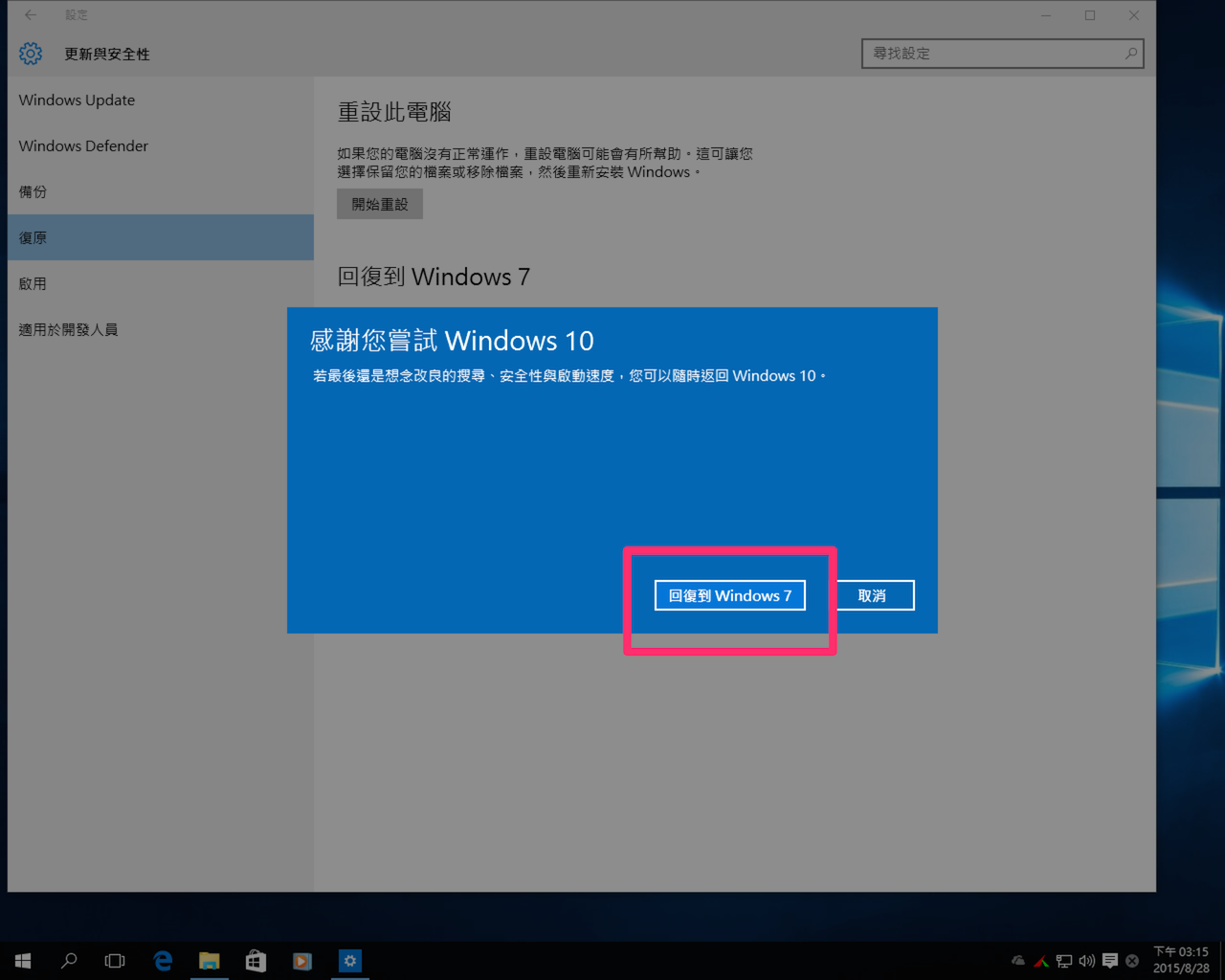The width and height of the screenshot is (1225, 980).
Task: Open the Store app in the taskbar
Action: pos(256,961)
